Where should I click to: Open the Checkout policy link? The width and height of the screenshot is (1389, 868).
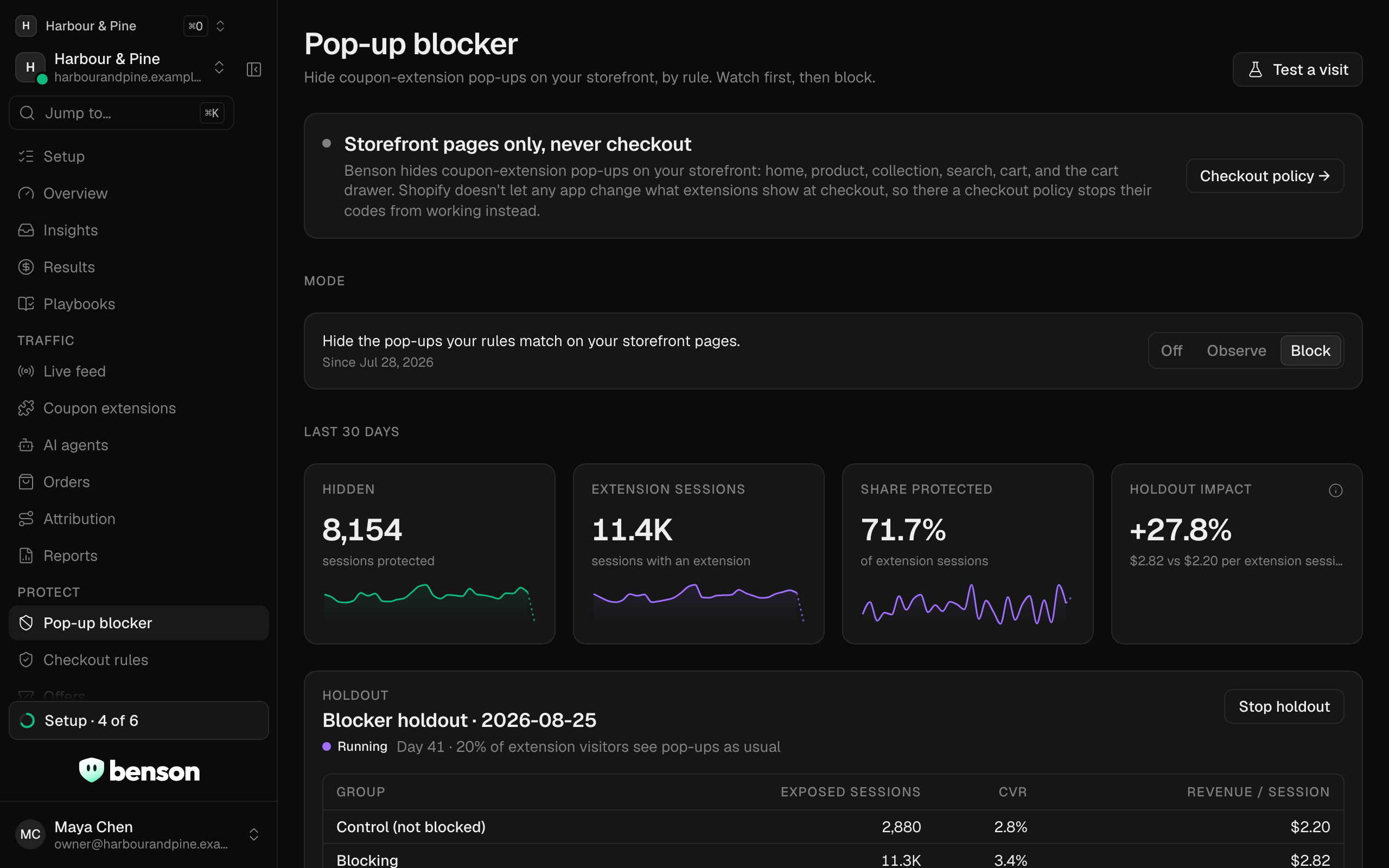click(x=1265, y=176)
